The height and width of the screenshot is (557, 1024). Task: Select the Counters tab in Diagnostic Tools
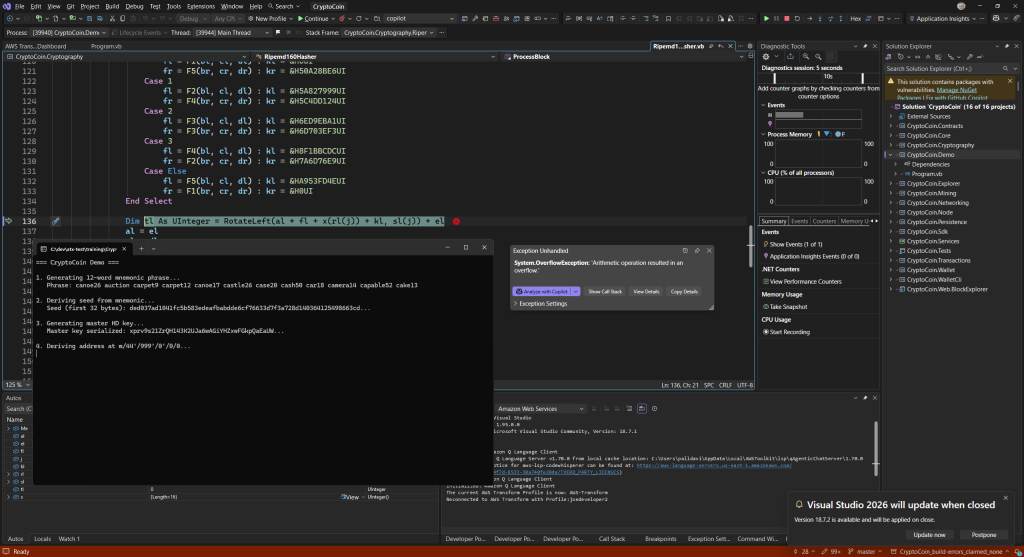point(824,221)
